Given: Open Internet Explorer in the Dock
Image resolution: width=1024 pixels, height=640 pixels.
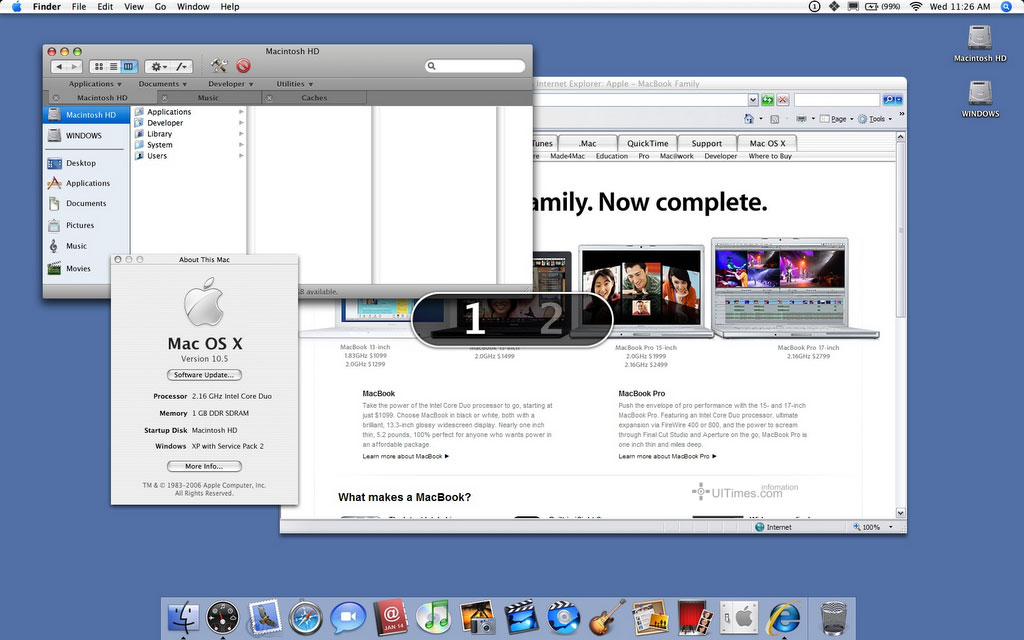Looking at the screenshot, I should click(782, 617).
